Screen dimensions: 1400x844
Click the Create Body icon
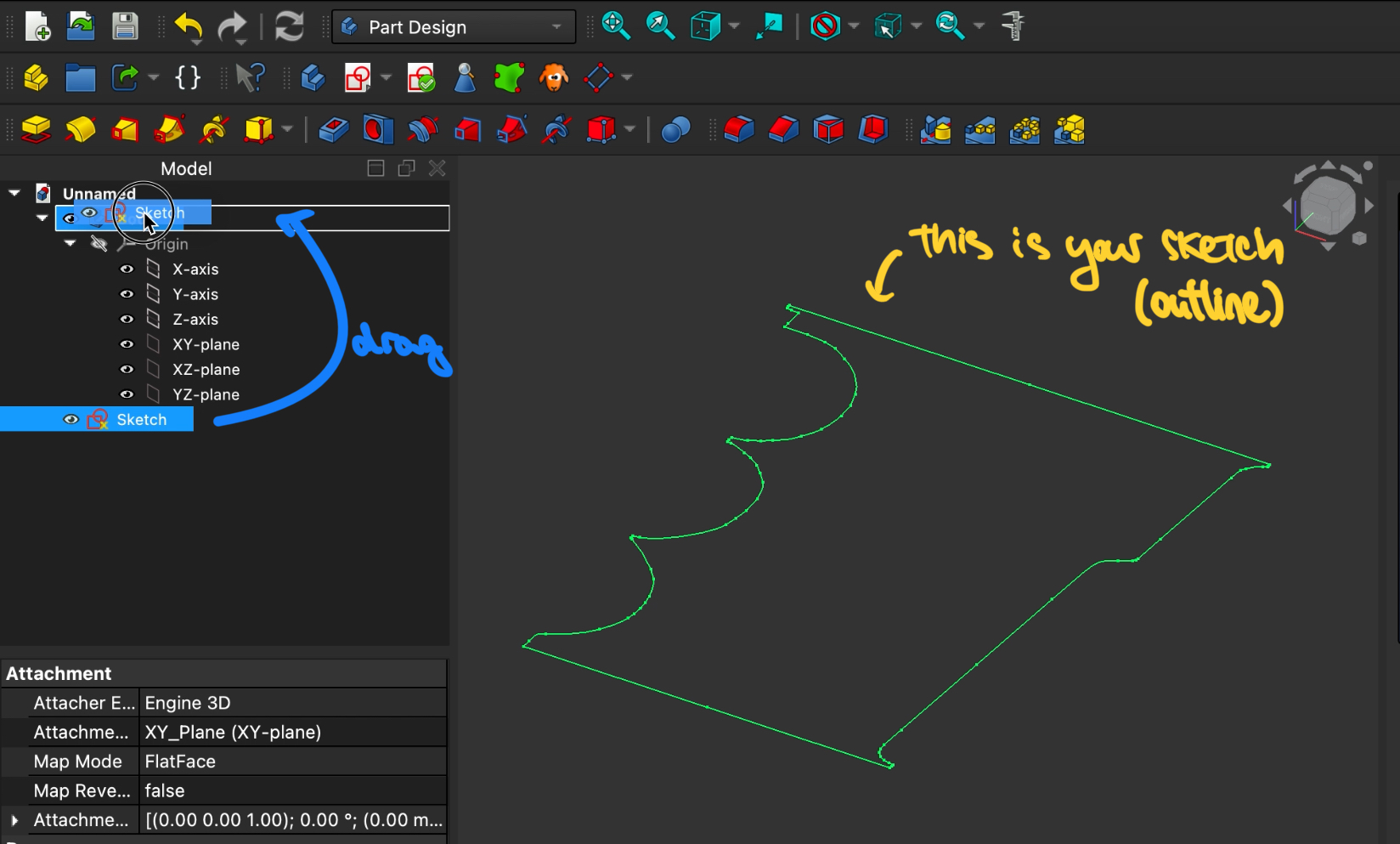pyautogui.click(x=313, y=78)
